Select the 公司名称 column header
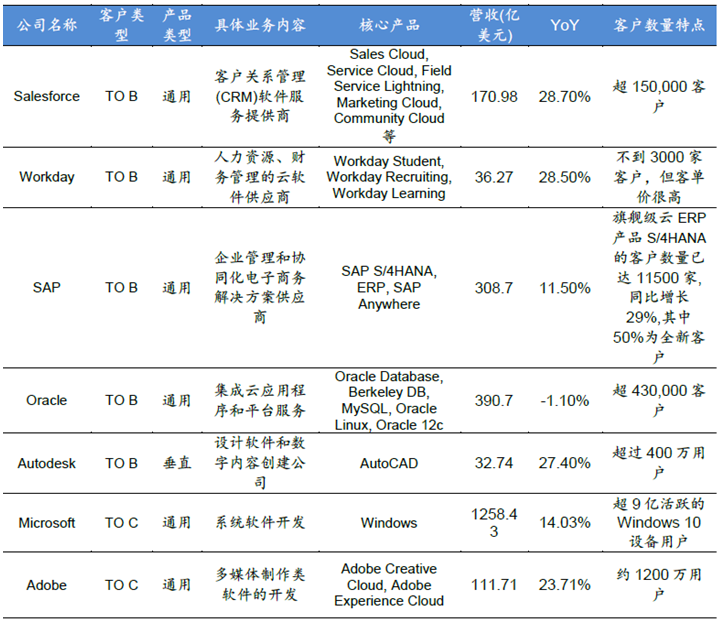The width and height of the screenshot is (724, 622). 47,25
